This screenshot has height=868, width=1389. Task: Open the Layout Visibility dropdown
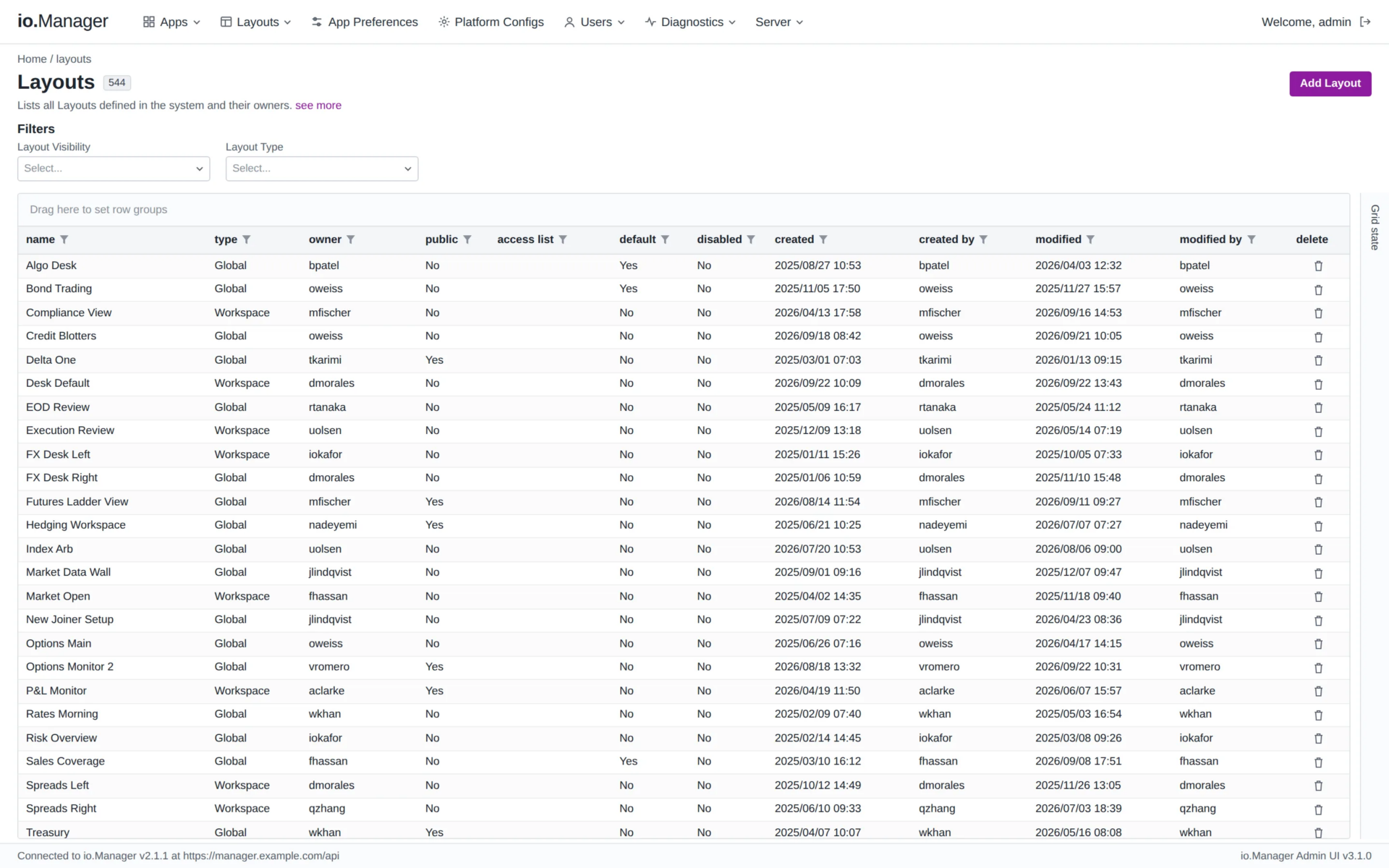click(114, 169)
